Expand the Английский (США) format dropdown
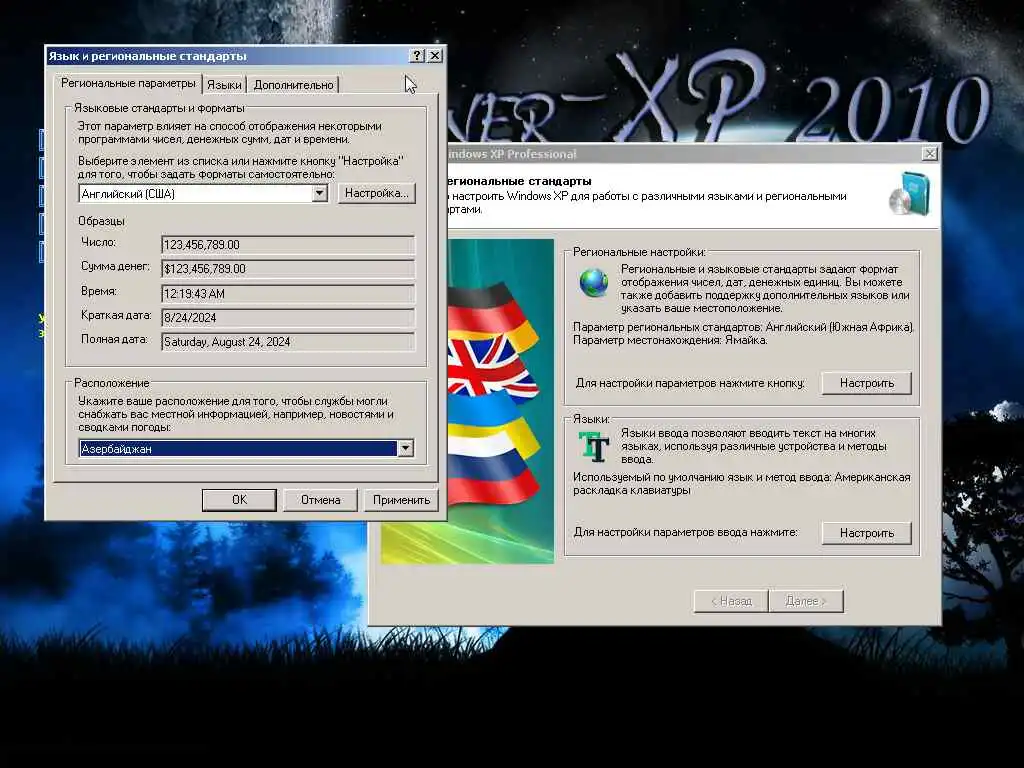The image size is (1024, 768). click(319, 193)
